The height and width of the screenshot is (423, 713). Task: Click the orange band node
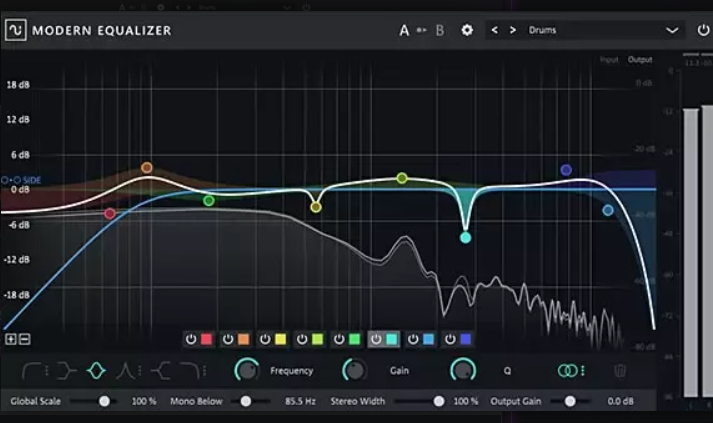[146, 168]
